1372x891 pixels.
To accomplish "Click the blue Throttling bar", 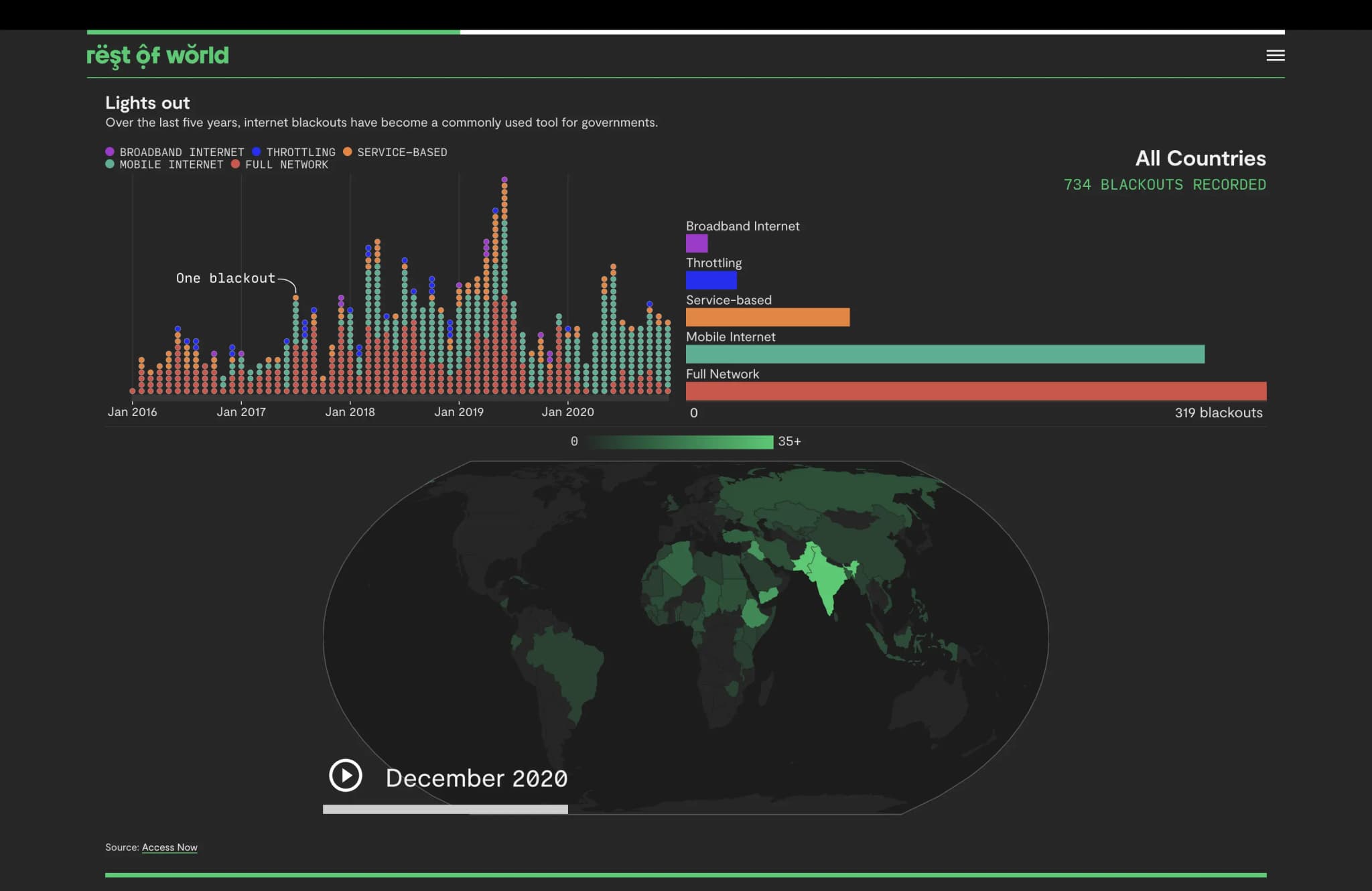I will [711, 280].
